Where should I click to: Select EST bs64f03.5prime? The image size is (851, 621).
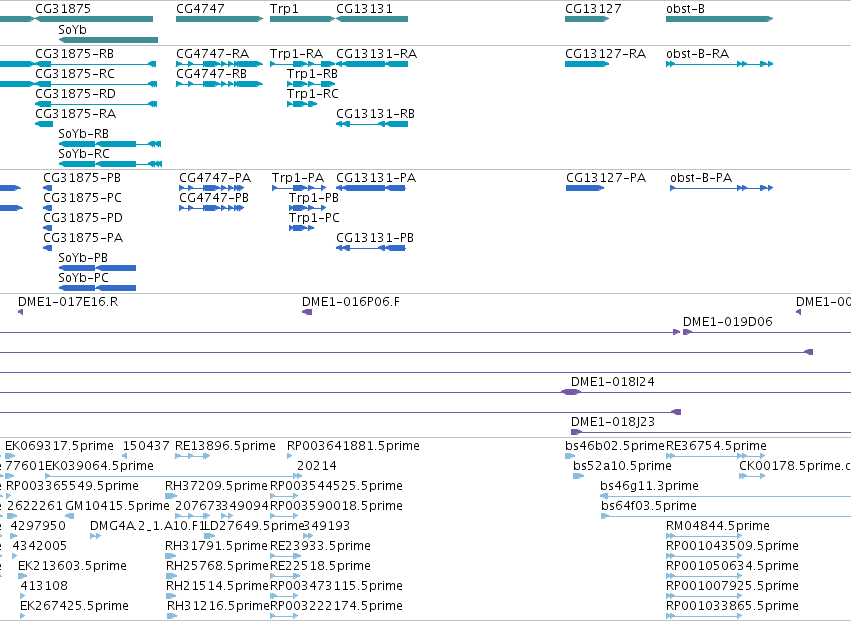(x=726, y=516)
